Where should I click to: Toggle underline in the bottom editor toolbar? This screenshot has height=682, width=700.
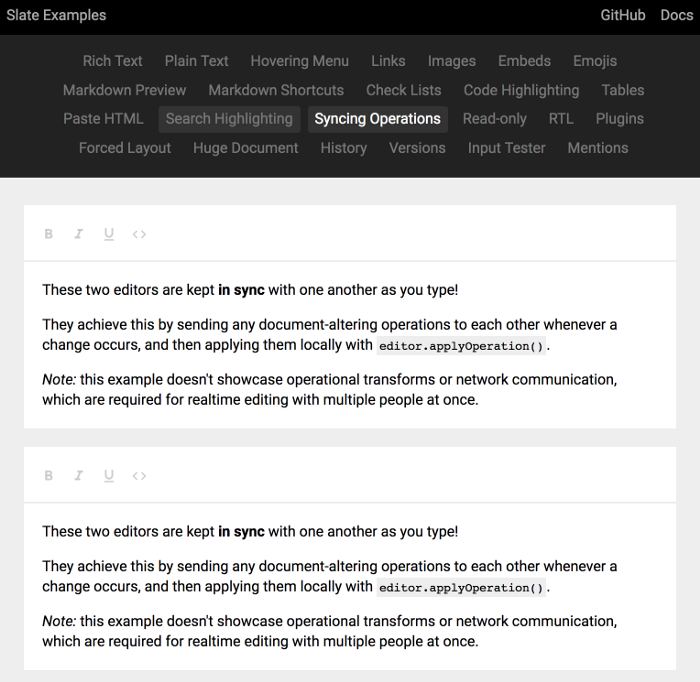tap(109, 476)
